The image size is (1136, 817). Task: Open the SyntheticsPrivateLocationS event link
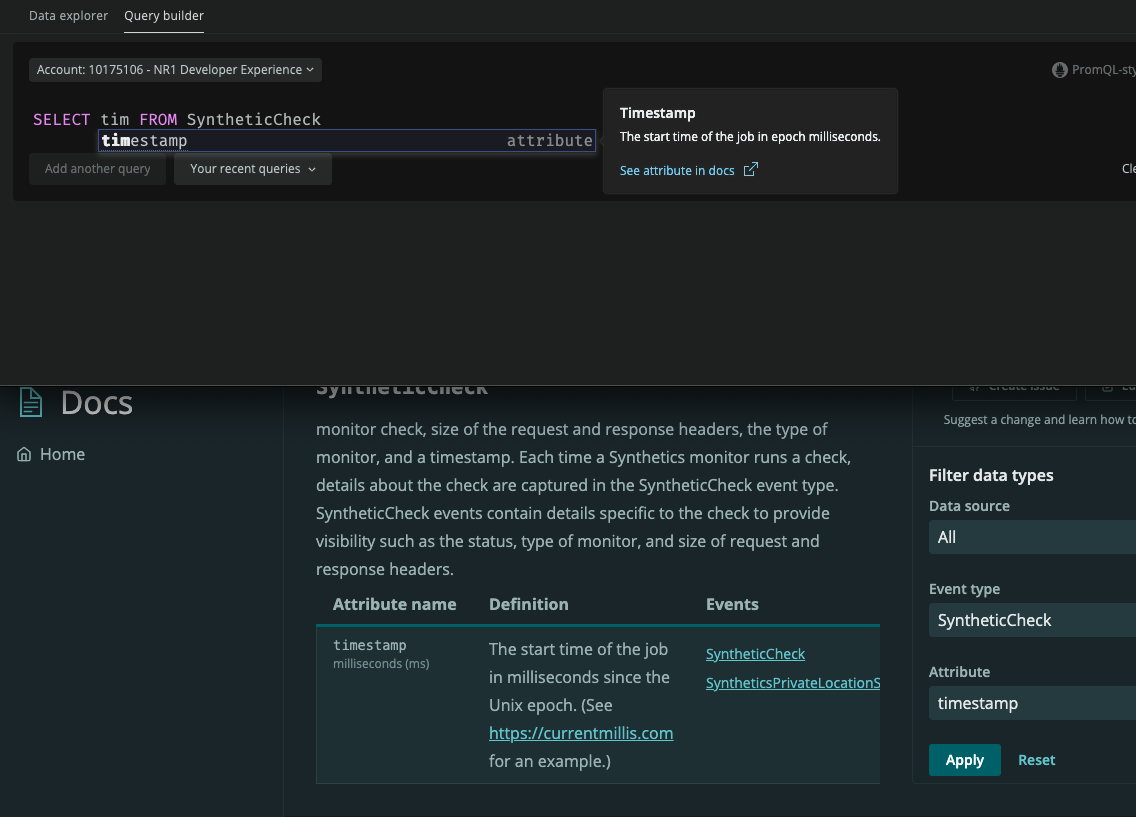793,682
